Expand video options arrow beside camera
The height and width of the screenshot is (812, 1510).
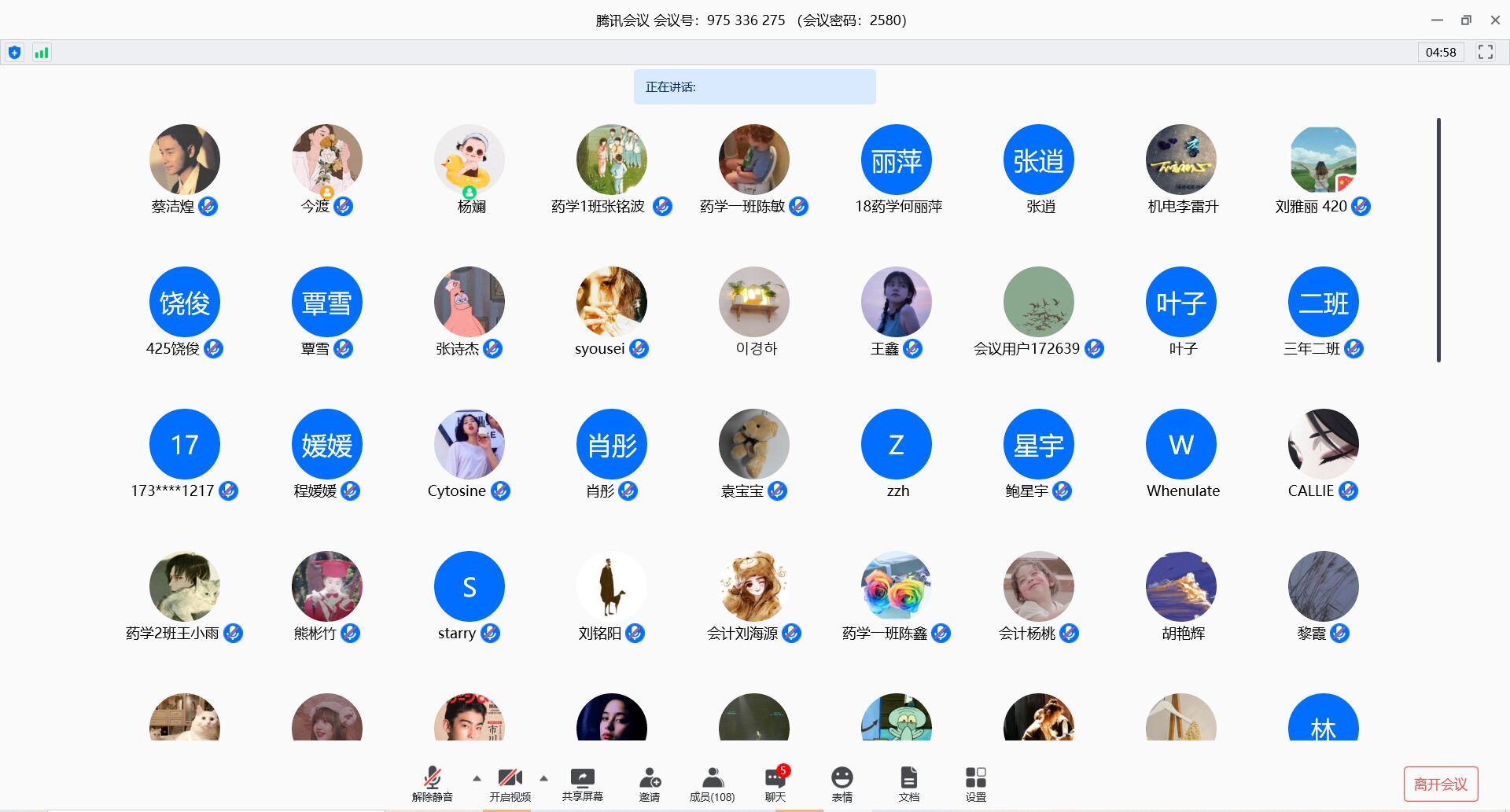(543, 778)
